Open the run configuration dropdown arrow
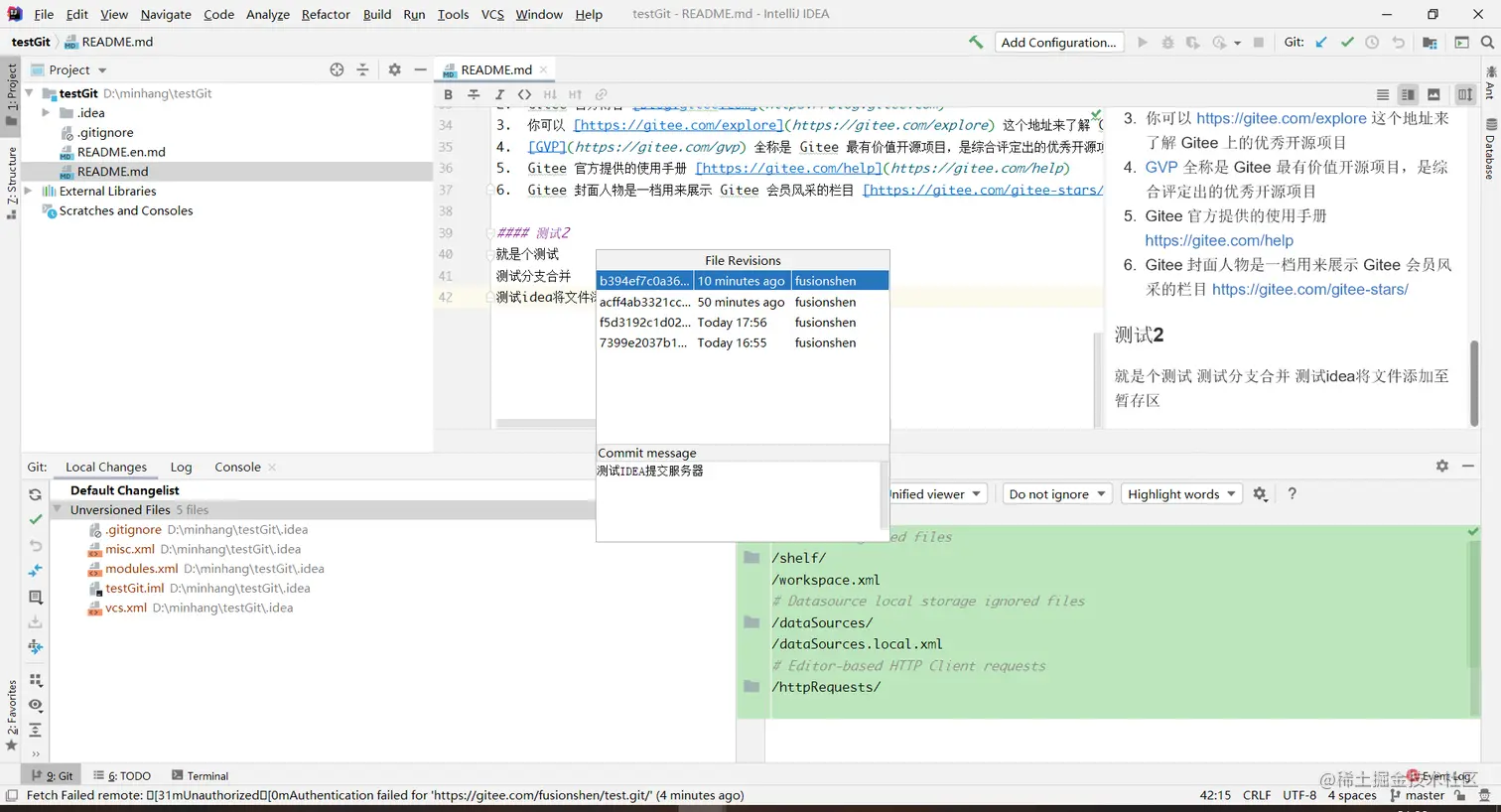 (x=1237, y=43)
